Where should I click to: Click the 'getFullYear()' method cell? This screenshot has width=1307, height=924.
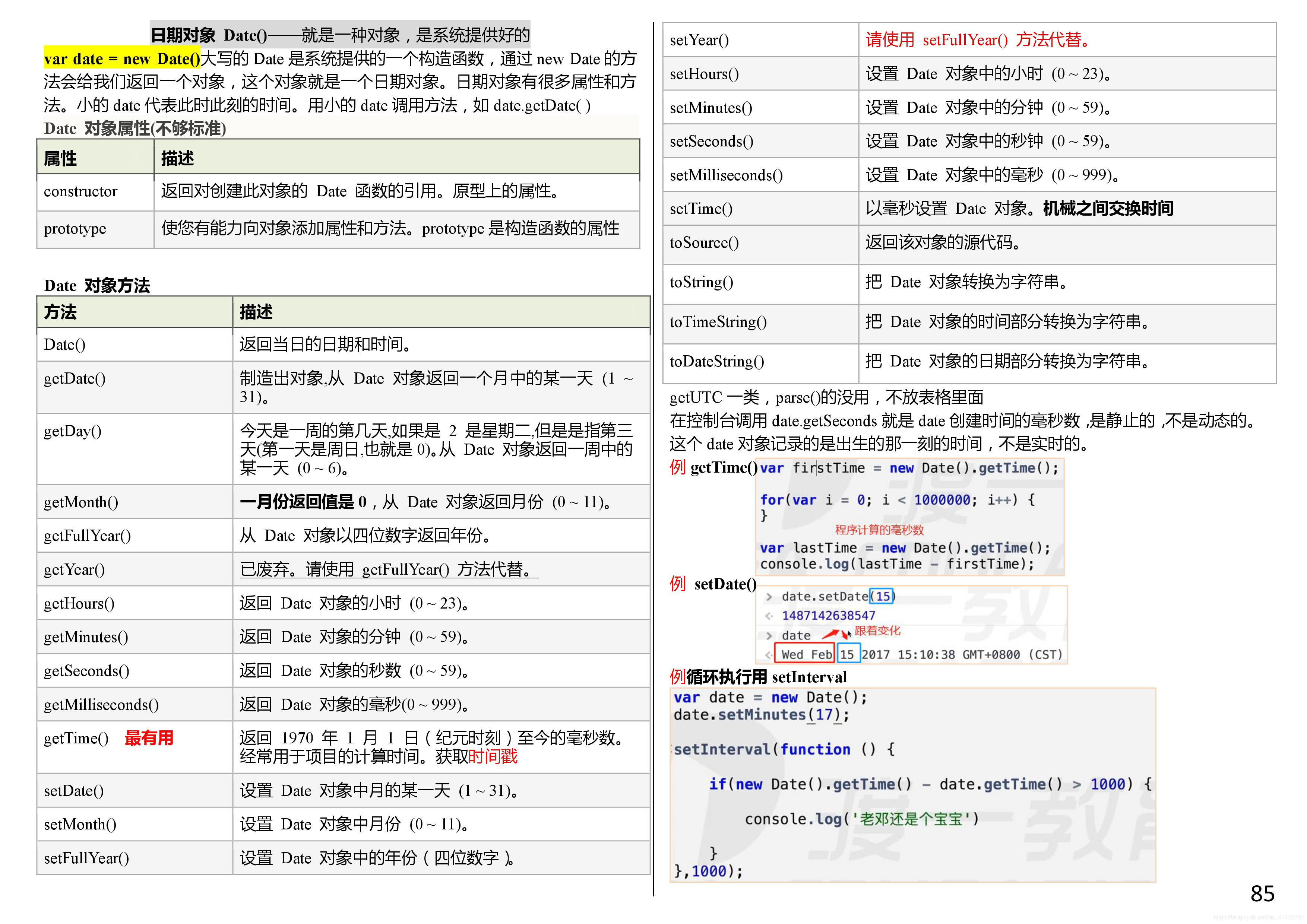135,536
